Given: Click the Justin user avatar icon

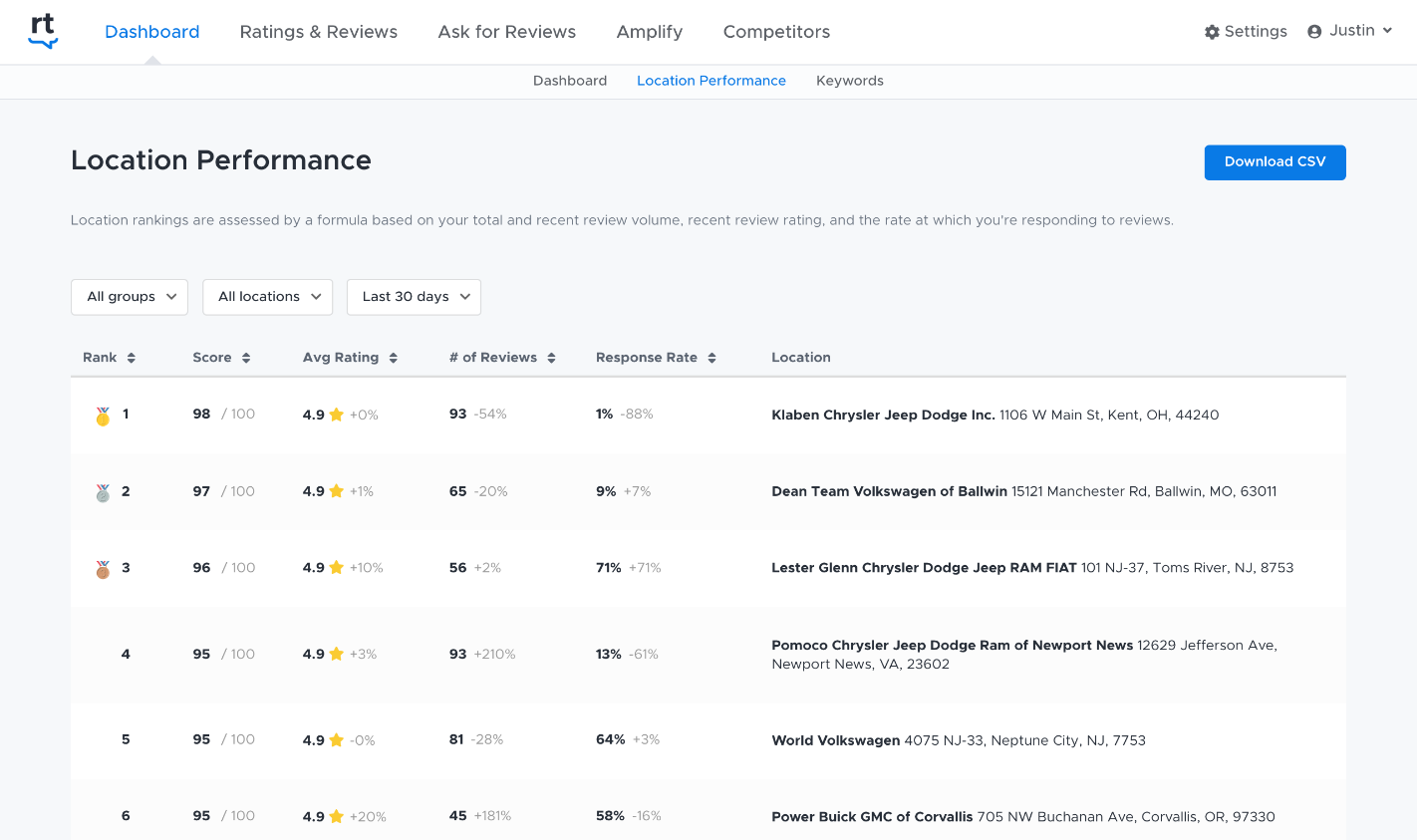Looking at the screenshot, I should [1314, 32].
